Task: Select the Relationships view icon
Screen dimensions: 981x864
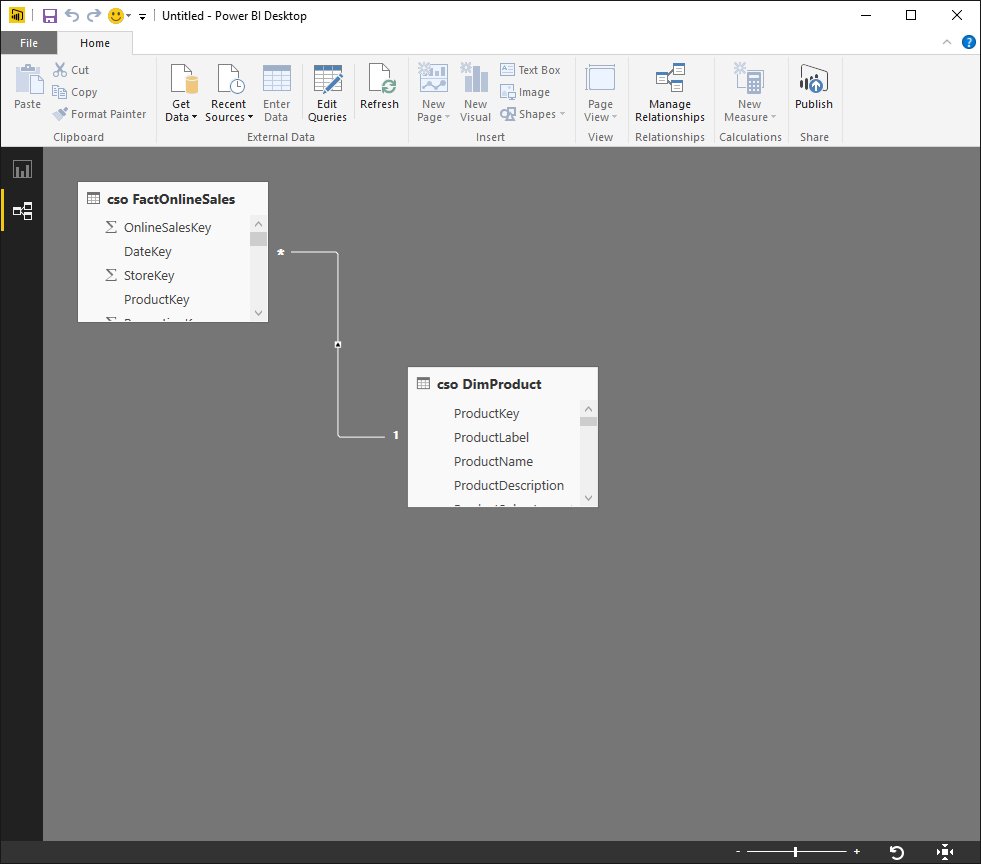Action: click(22, 210)
